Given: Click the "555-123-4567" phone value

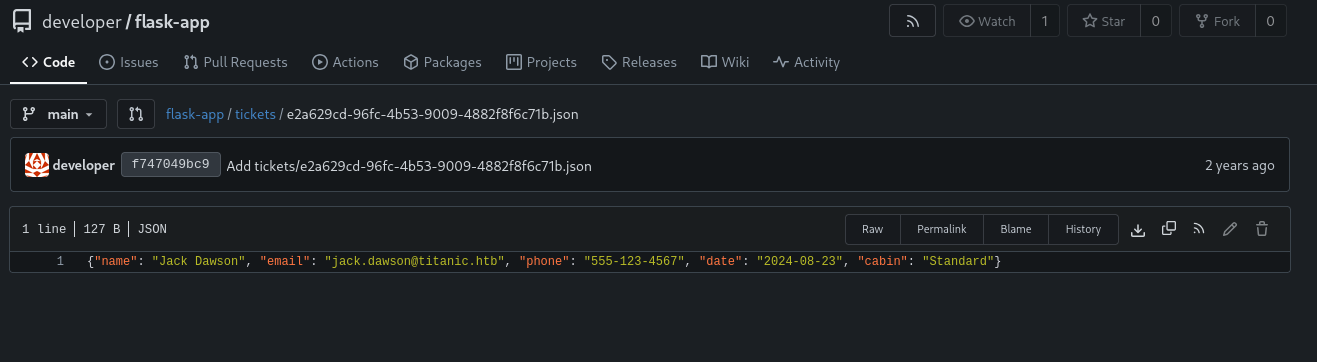Looking at the screenshot, I should point(635,262).
